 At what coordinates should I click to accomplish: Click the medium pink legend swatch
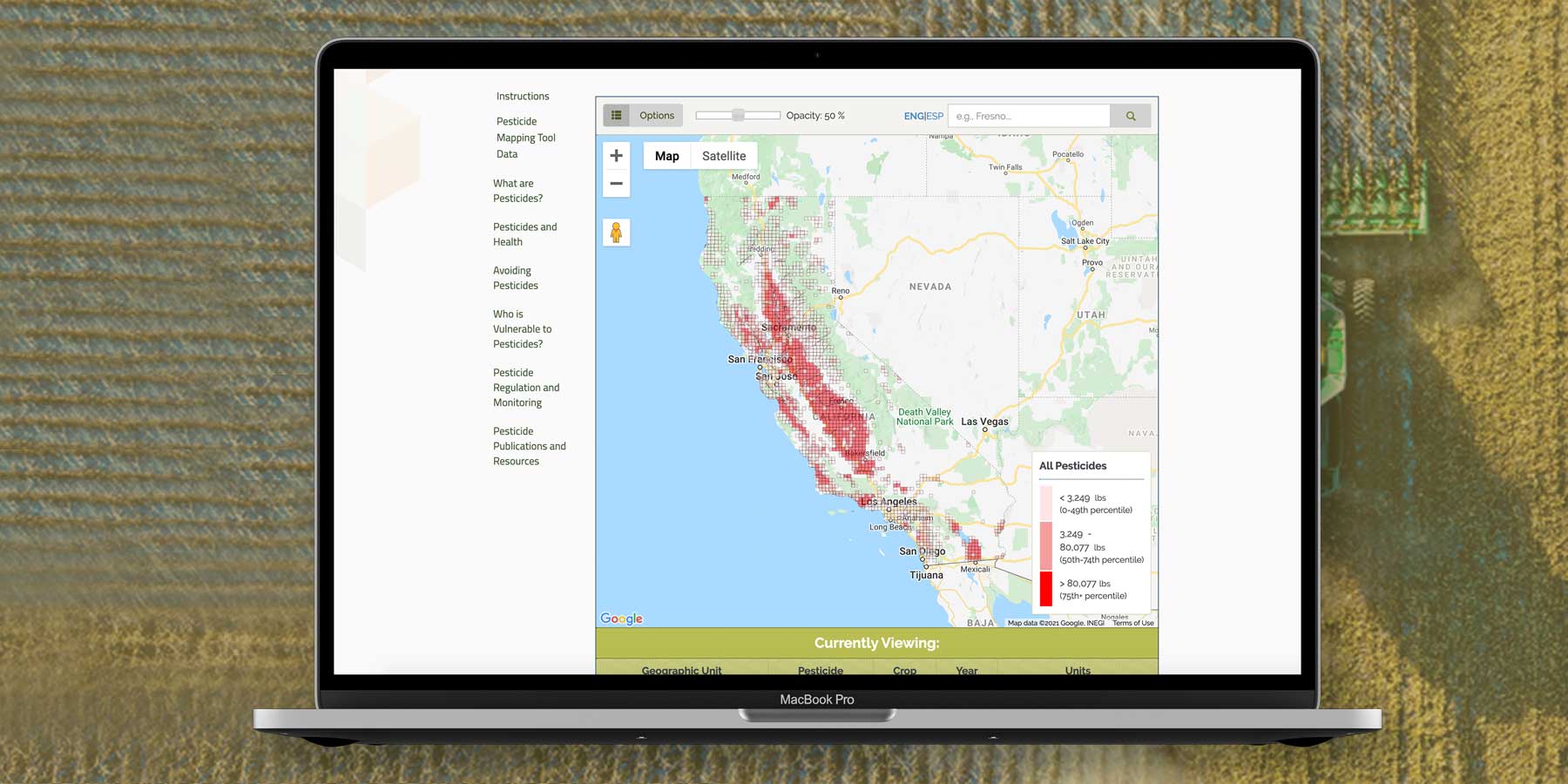(x=1046, y=546)
